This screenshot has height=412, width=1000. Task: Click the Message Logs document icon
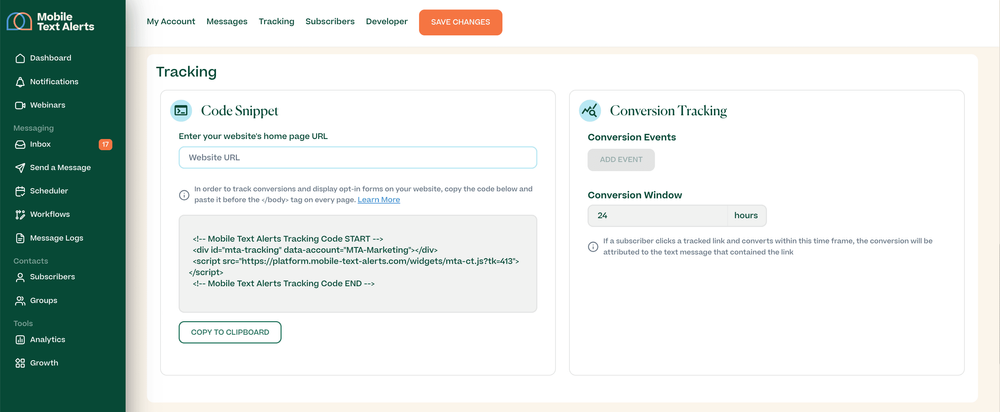coord(20,238)
